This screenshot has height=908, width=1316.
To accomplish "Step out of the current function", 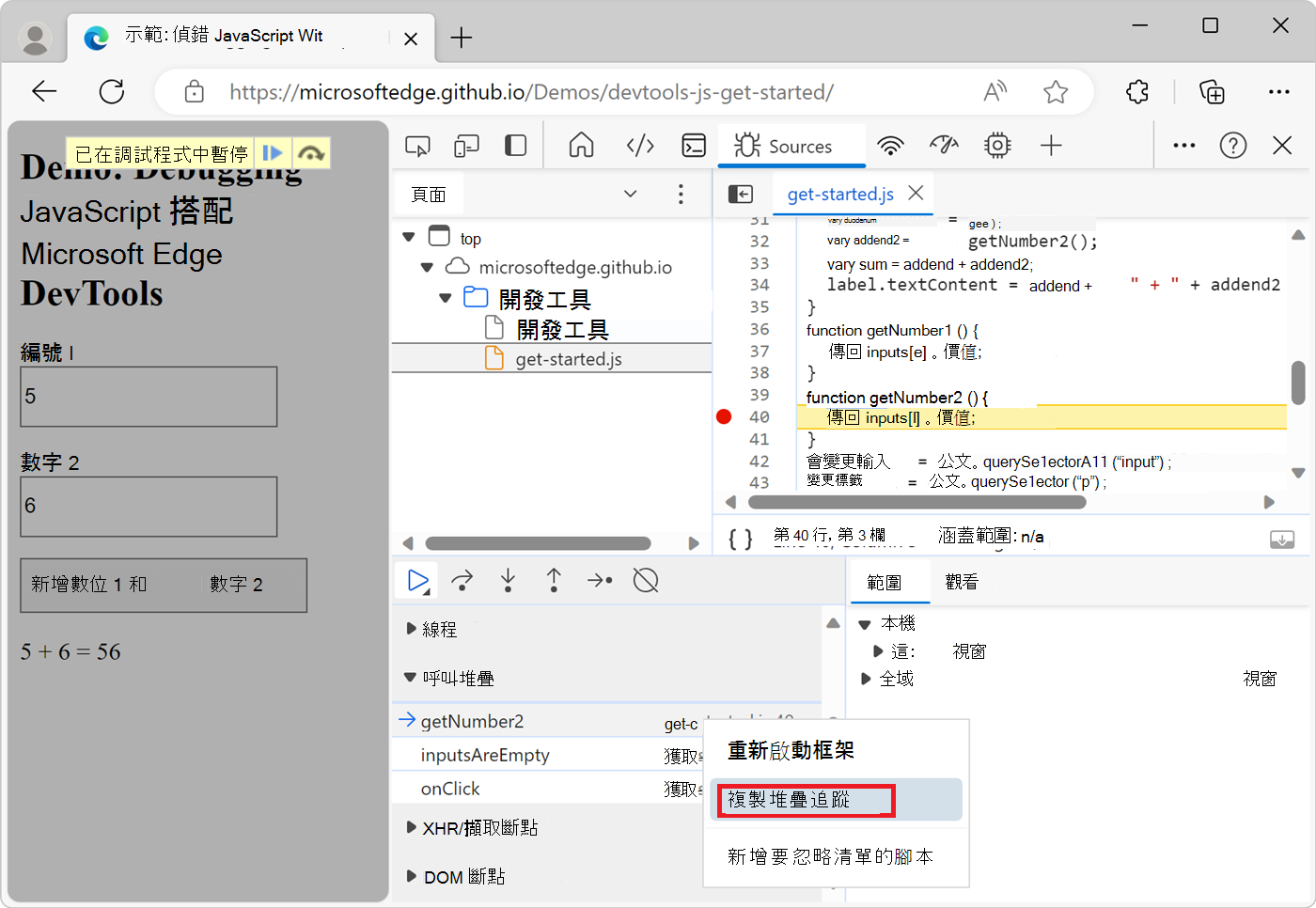I will pyautogui.click(x=554, y=580).
